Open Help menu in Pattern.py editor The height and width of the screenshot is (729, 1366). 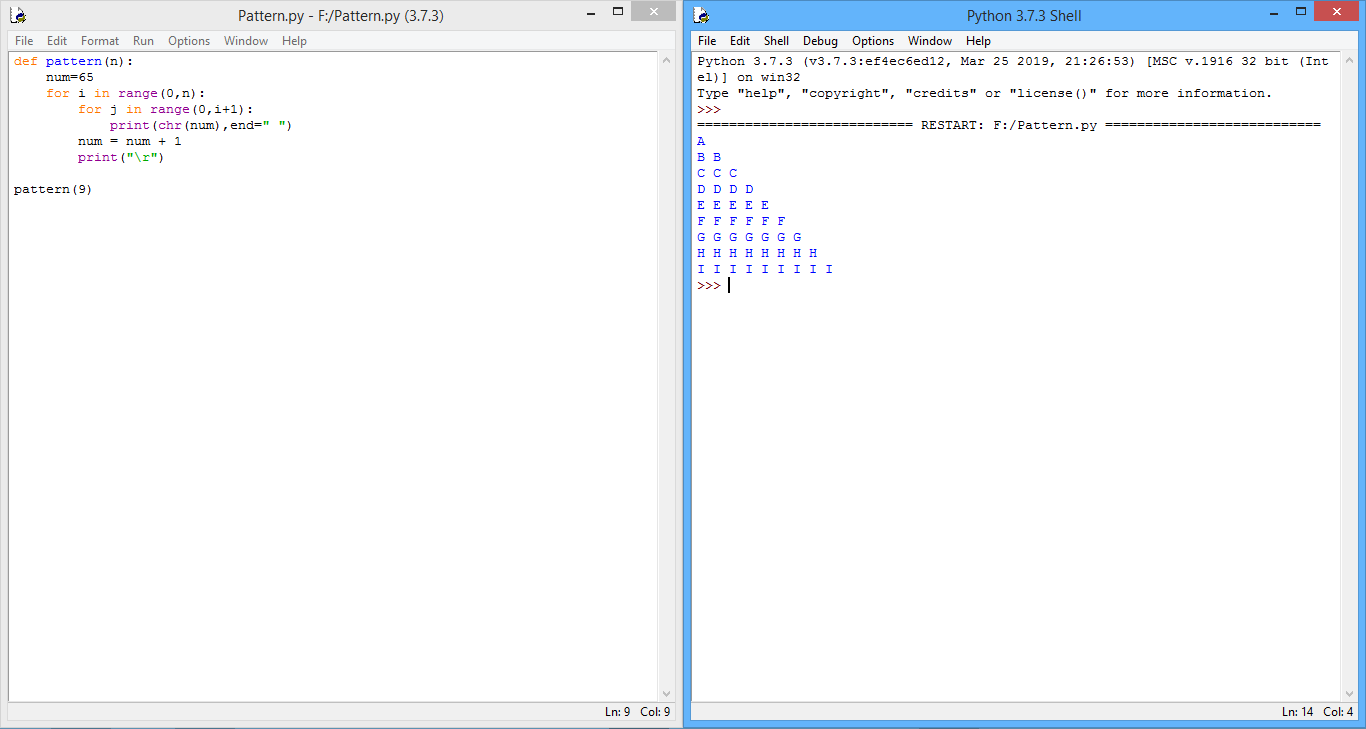(294, 41)
